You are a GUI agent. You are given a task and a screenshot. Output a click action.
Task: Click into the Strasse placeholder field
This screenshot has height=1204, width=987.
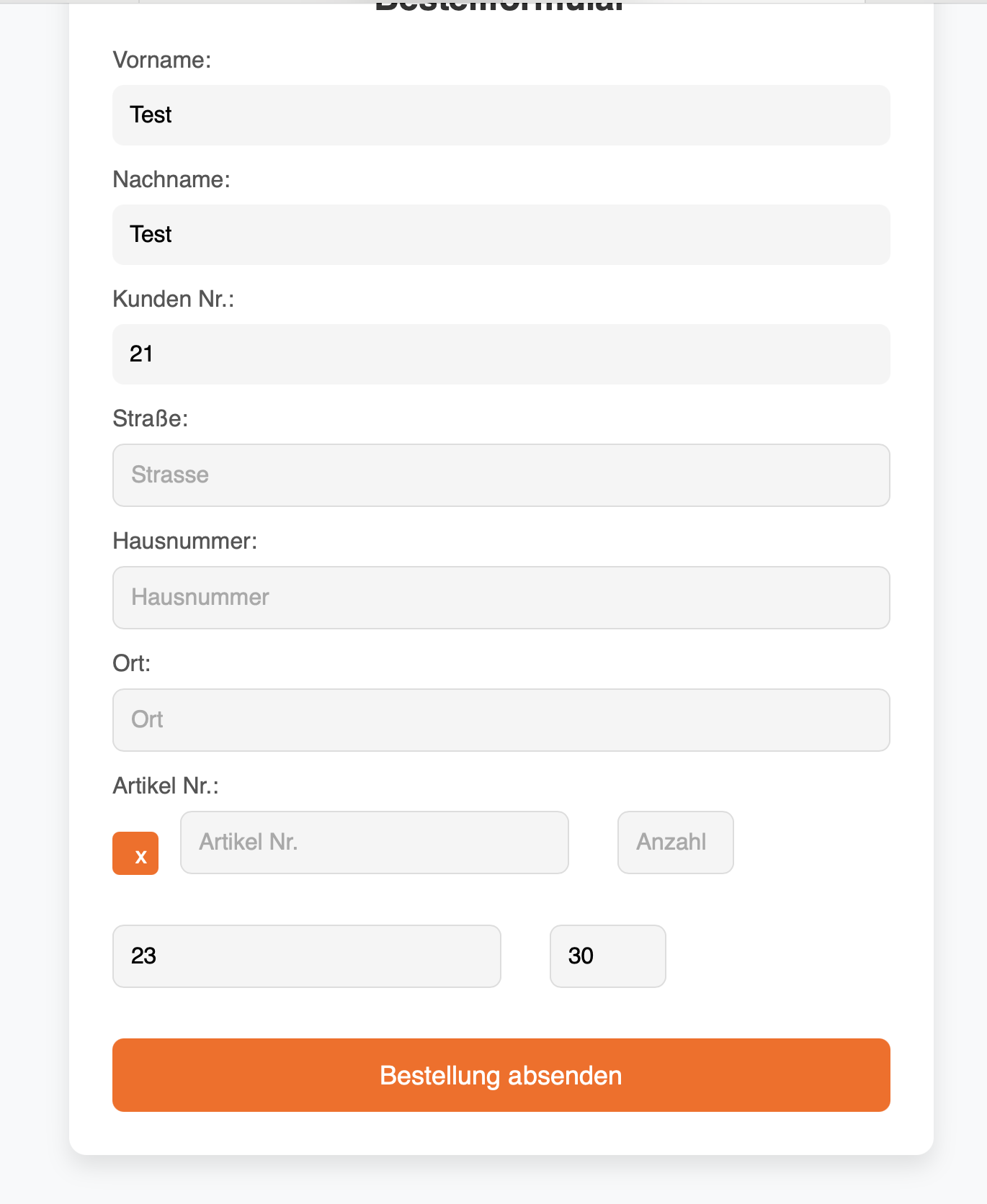[x=501, y=475]
